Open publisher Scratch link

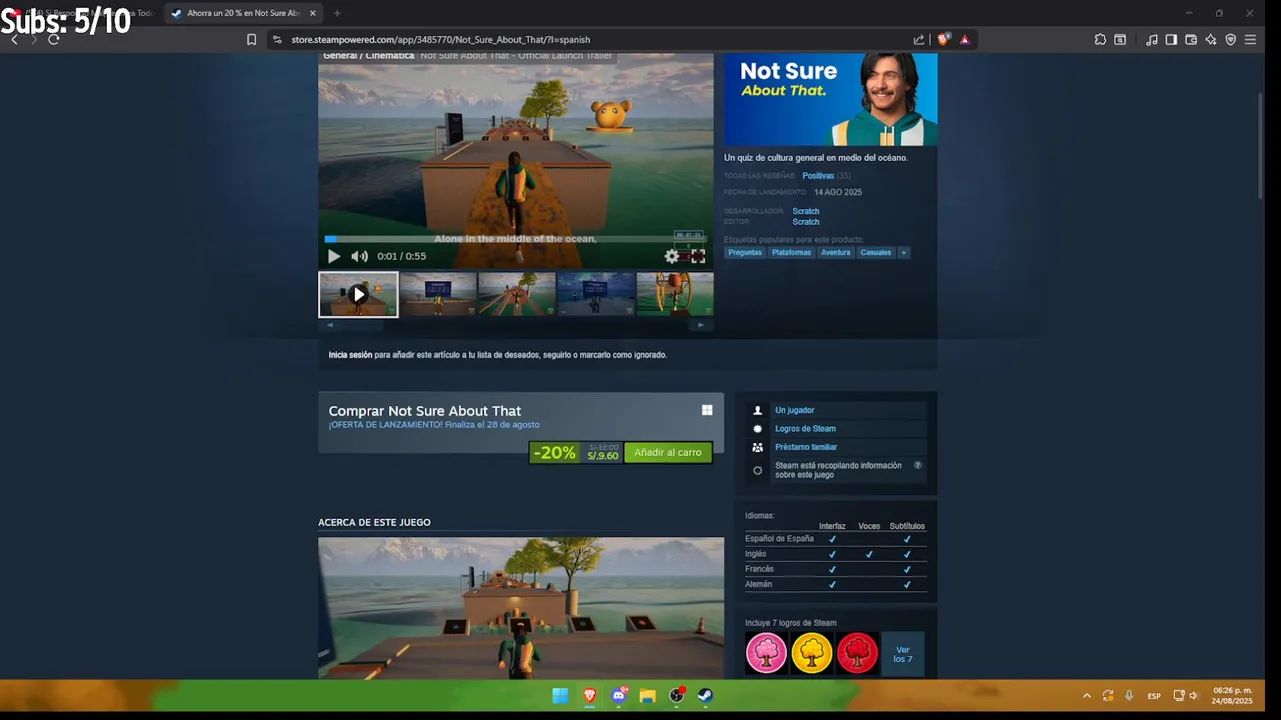tap(805, 222)
